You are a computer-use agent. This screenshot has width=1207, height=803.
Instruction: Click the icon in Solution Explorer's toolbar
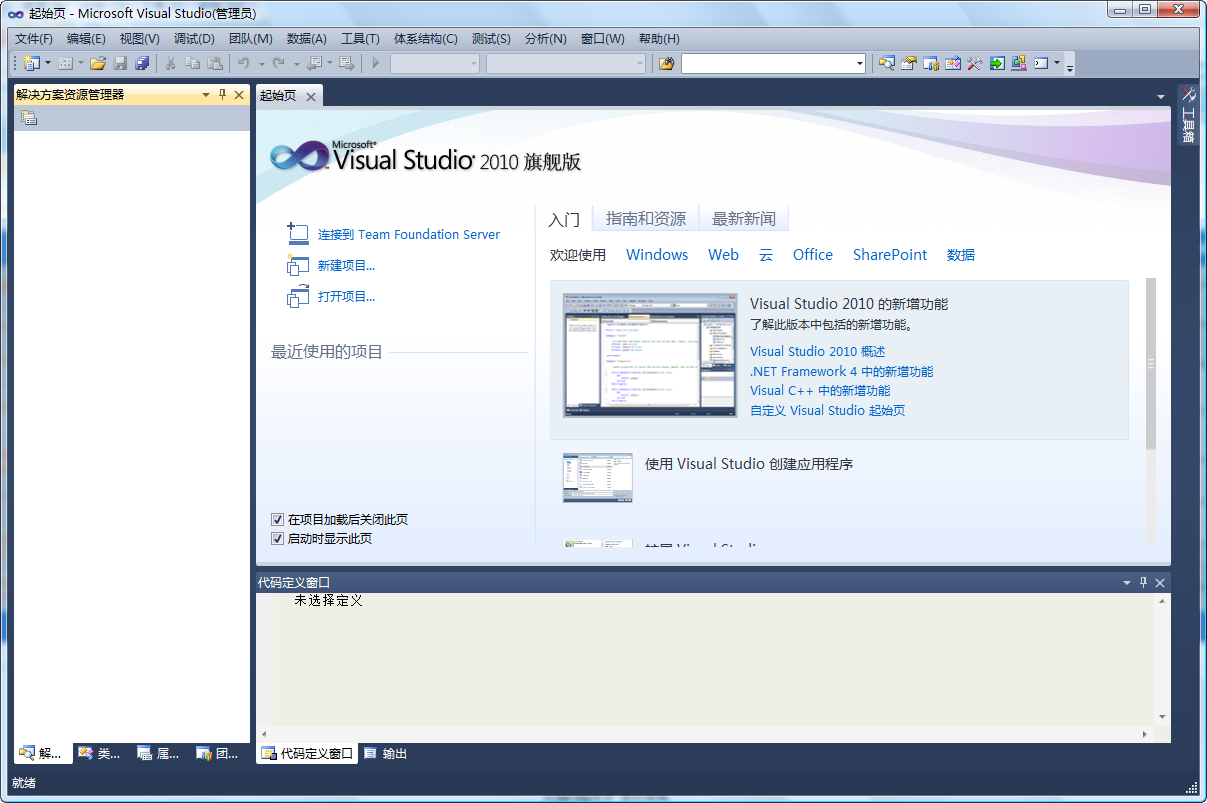[29, 118]
